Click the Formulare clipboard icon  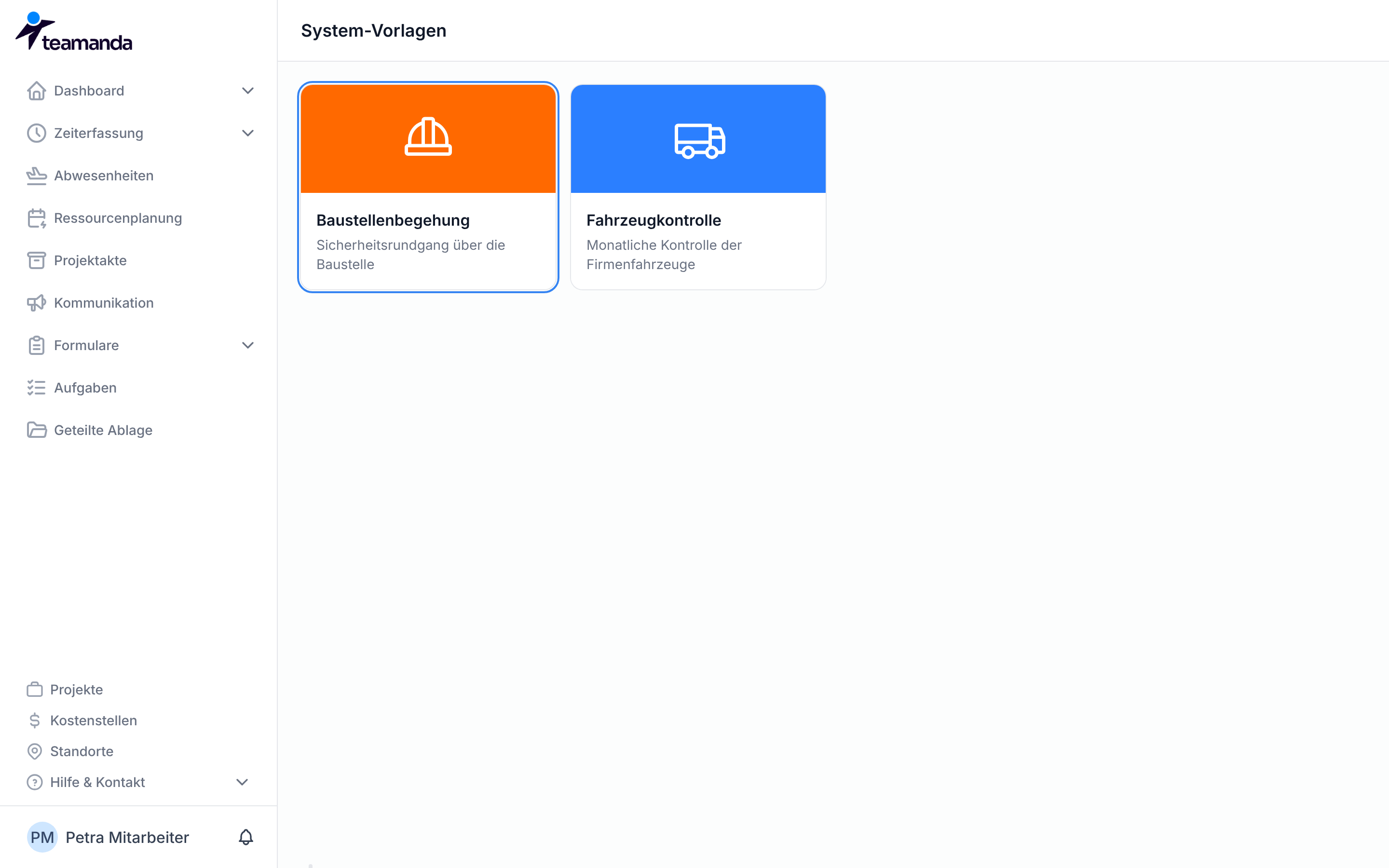[37, 346]
